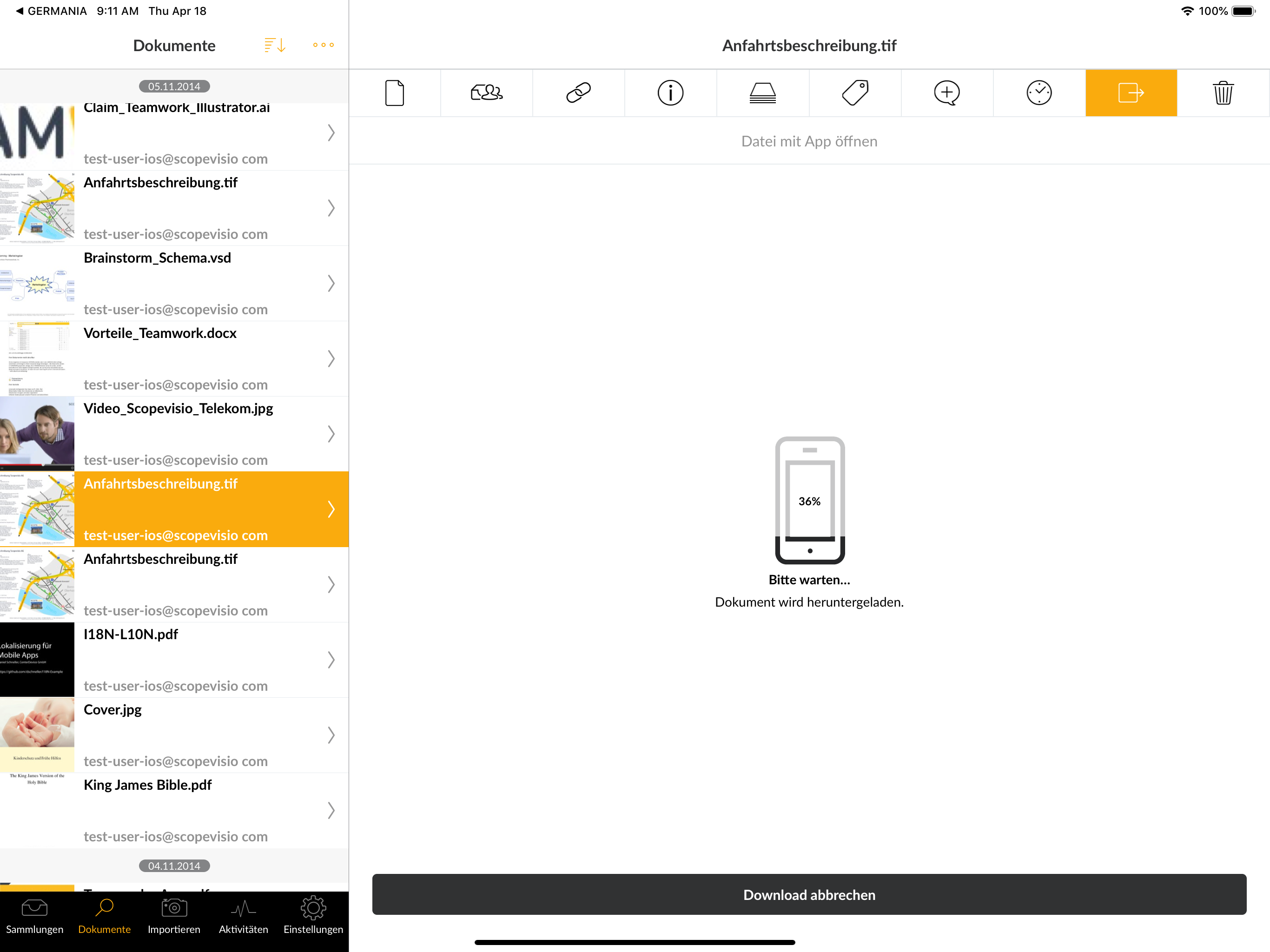The width and height of the screenshot is (1270, 952).
Task: Tap Download abbrechen button
Action: pos(809,894)
